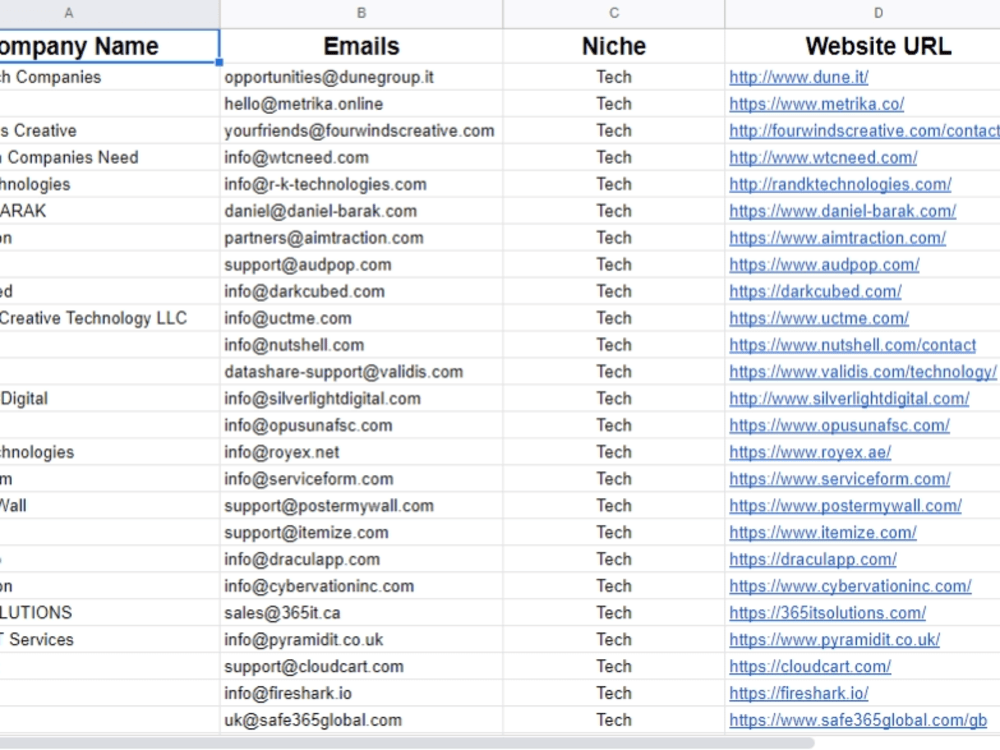Image resolution: width=1000 pixels, height=750 pixels.
Task: Select column C header
Action: click(x=614, y=13)
